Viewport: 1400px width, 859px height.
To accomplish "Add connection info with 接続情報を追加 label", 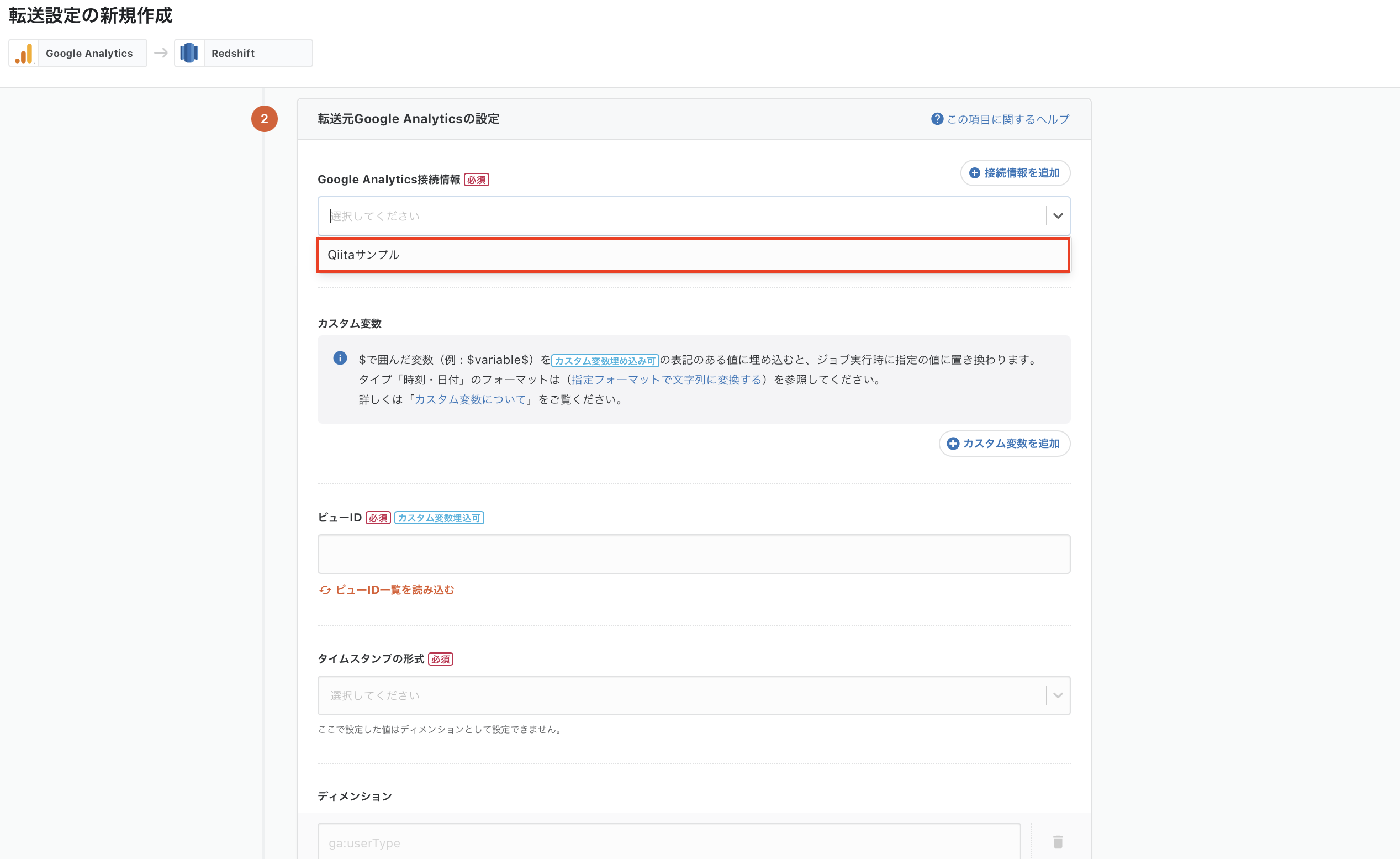I will [x=1022, y=173].
